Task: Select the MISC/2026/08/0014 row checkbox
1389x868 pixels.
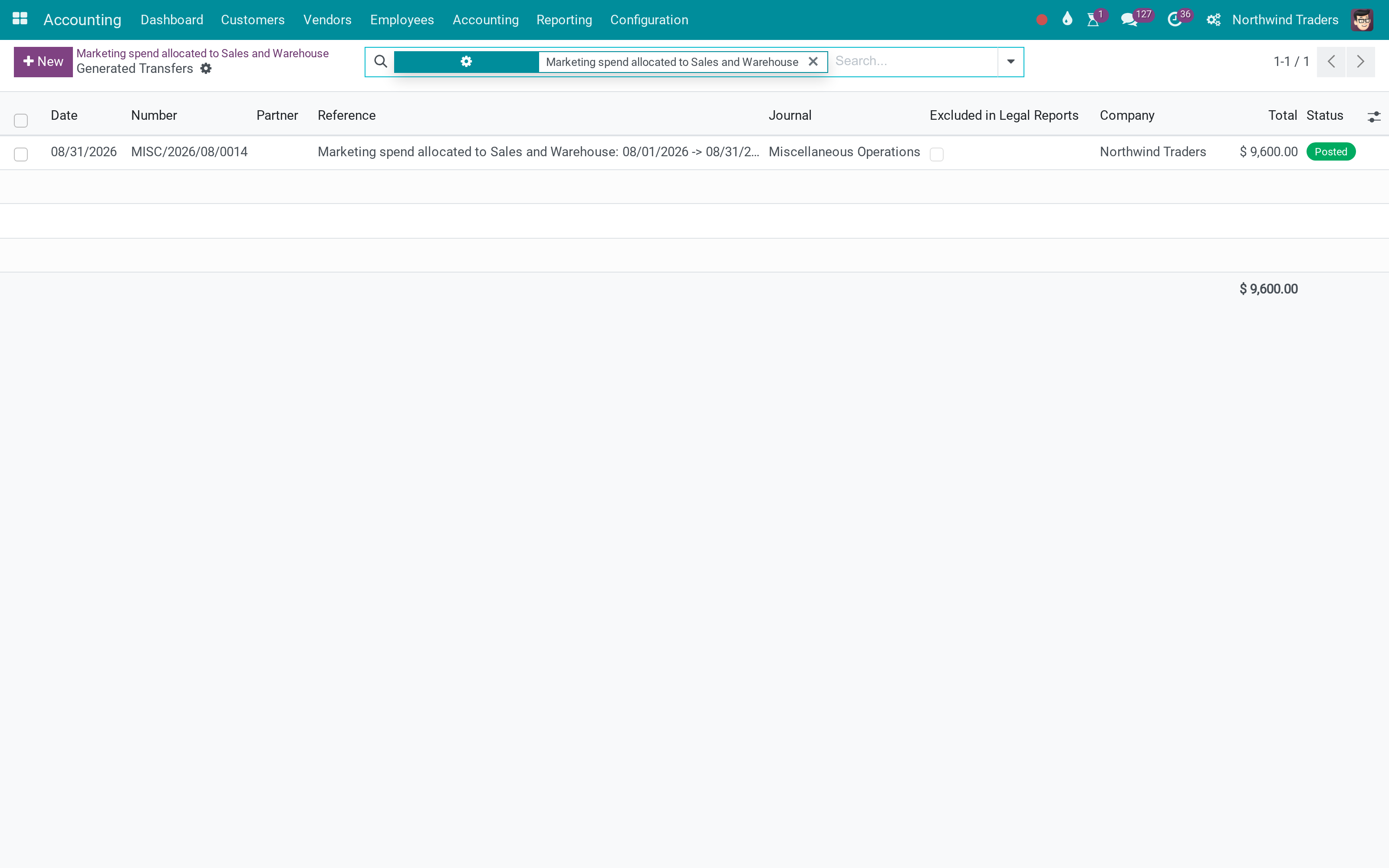Action: coord(21,154)
